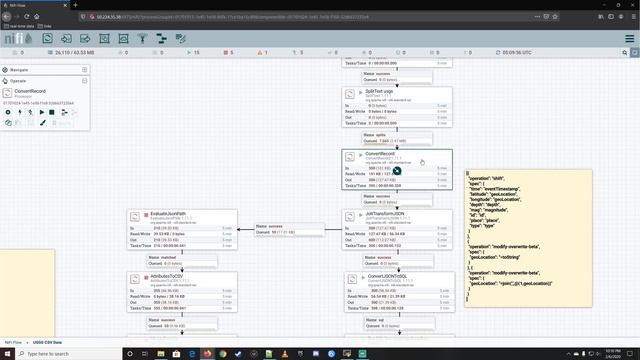Open Chrome from the taskbar
The width and height of the screenshot is (640, 360).
[223, 353]
